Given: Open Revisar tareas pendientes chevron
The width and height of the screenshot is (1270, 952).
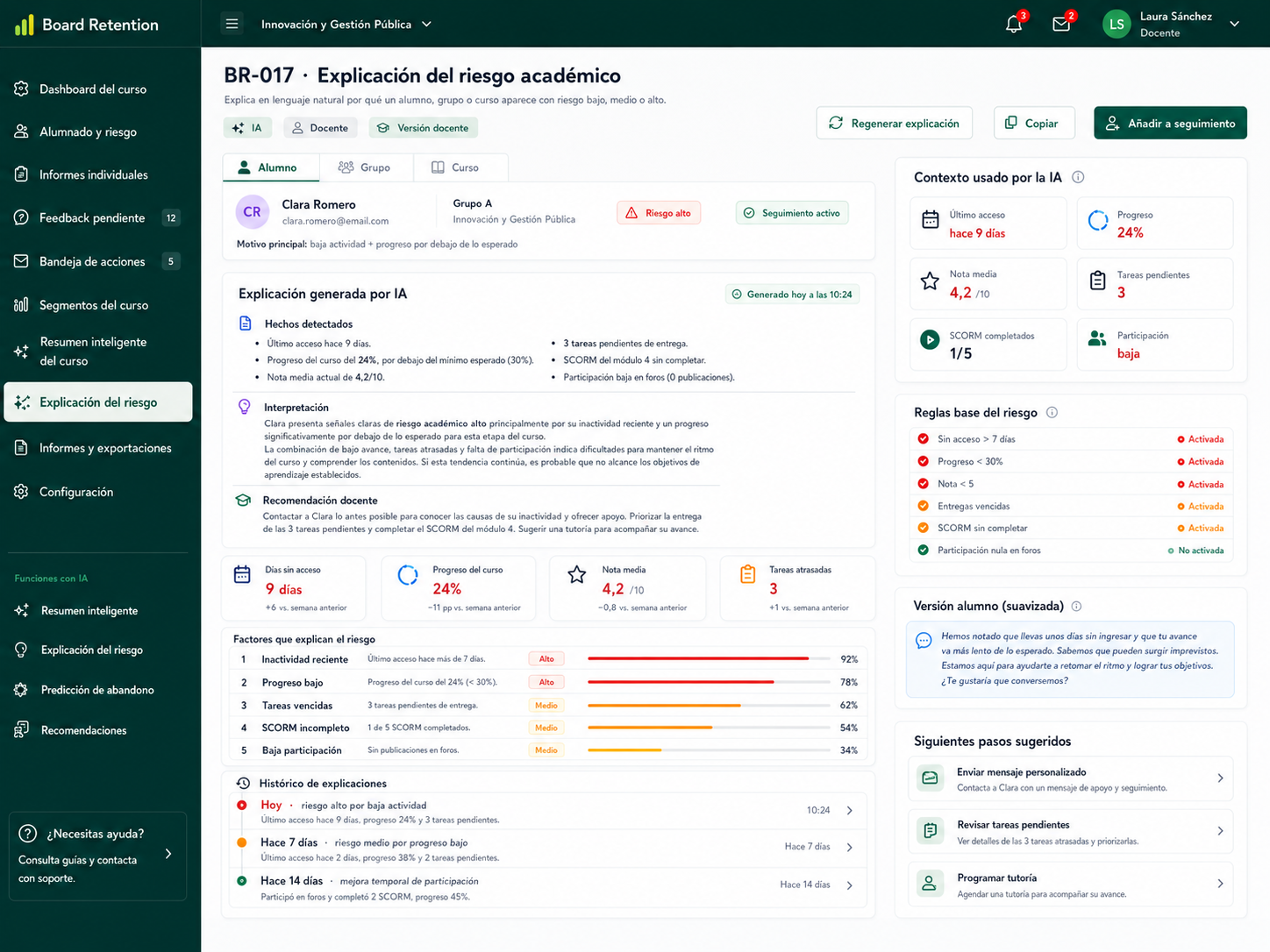Looking at the screenshot, I should [1220, 831].
